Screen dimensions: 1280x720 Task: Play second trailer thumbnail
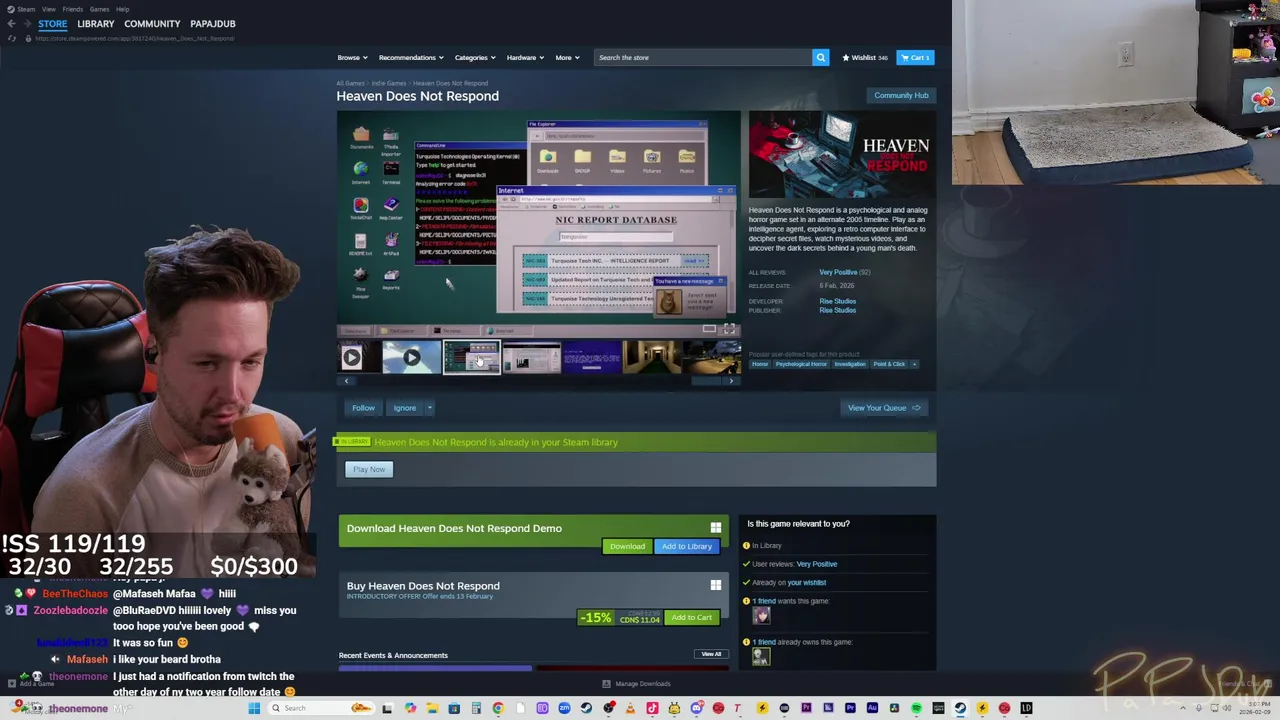coord(411,357)
